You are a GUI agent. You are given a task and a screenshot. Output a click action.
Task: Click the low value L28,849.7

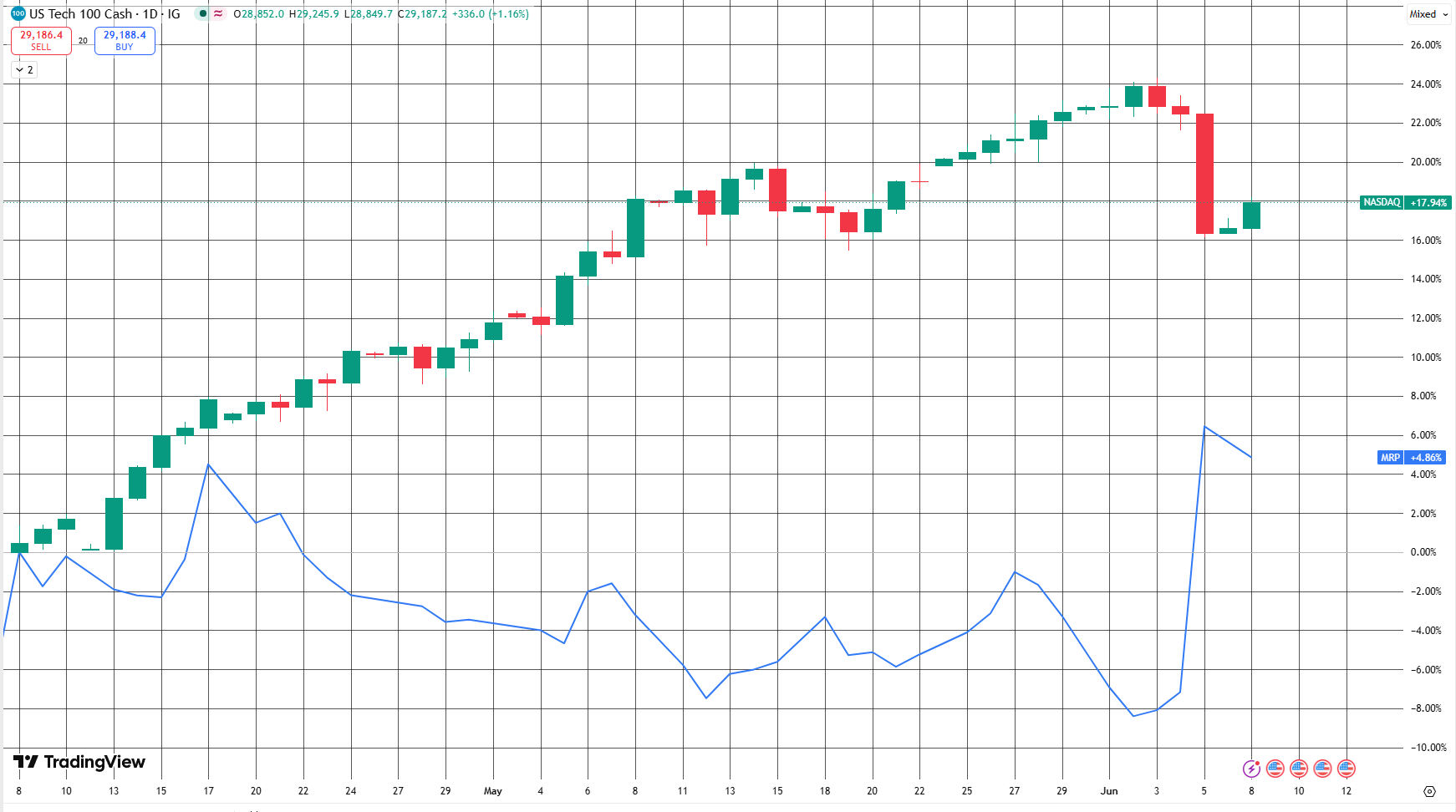(369, 14)
